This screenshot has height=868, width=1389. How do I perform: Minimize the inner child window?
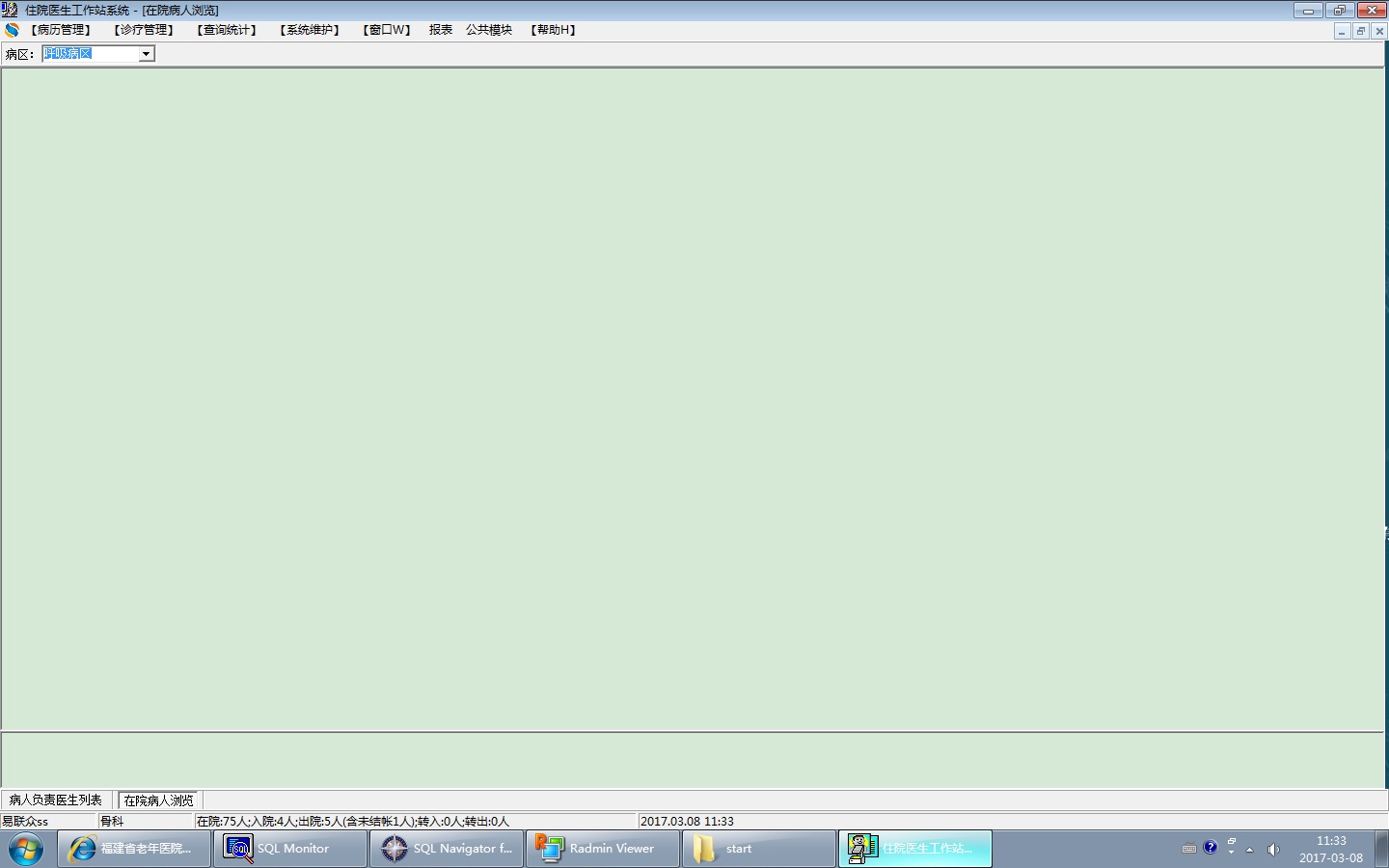click(x=1342, y=31)
